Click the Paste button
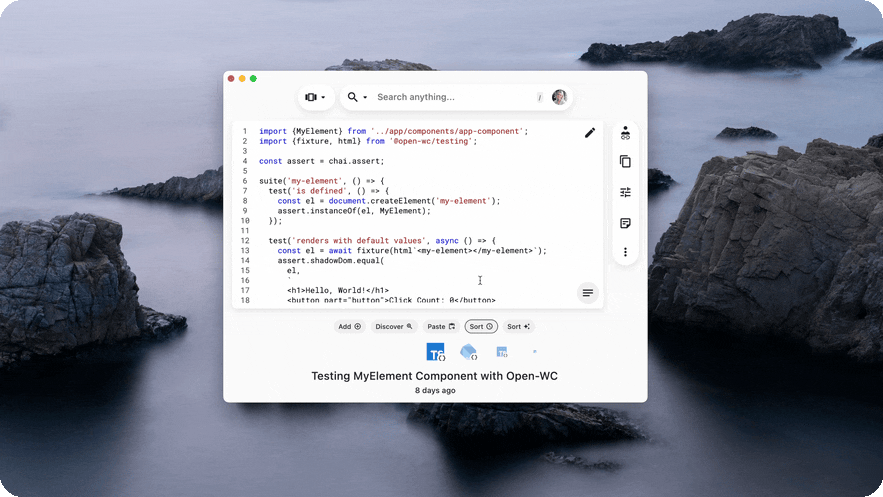The height and width of the screenshot is (497, 883). point(441,326)
